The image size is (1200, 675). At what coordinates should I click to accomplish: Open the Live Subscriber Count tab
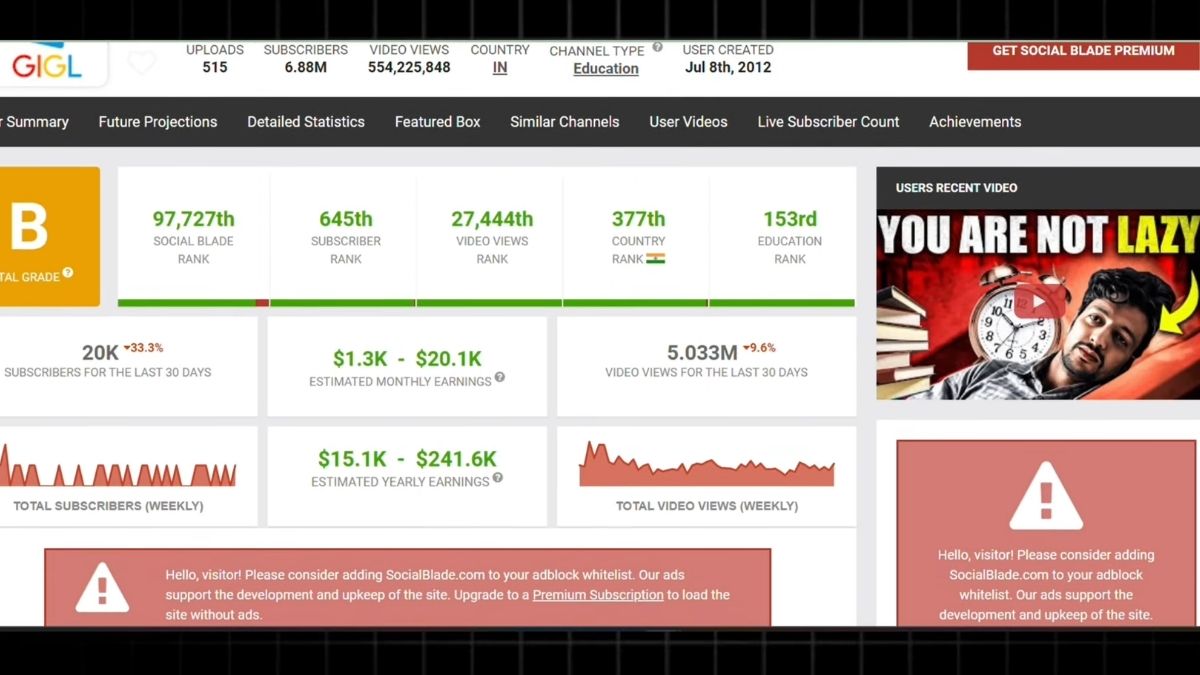click(828, 121)
